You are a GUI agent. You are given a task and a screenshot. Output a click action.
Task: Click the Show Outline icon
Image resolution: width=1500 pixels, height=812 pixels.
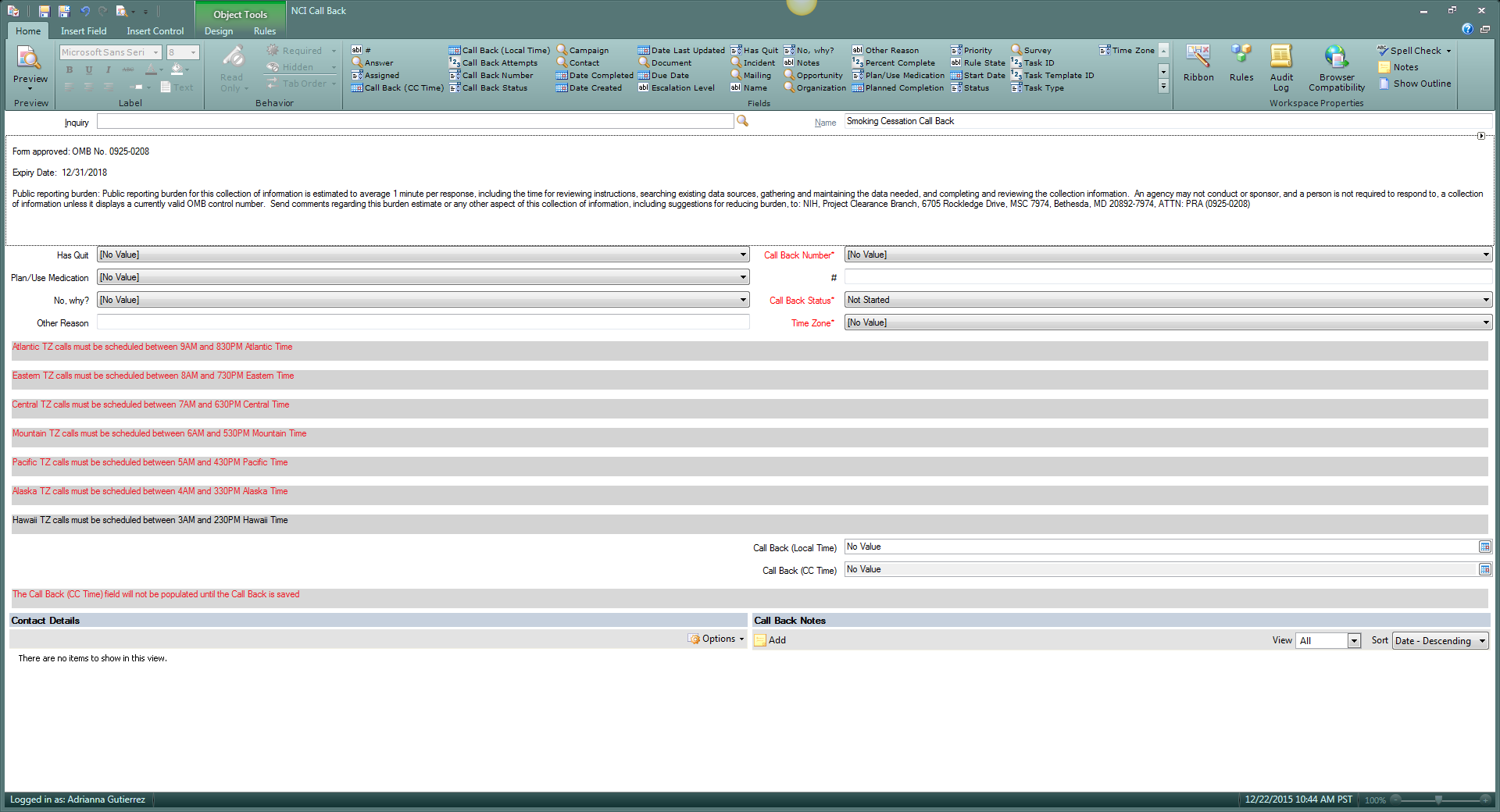[x=1384, y=84]
